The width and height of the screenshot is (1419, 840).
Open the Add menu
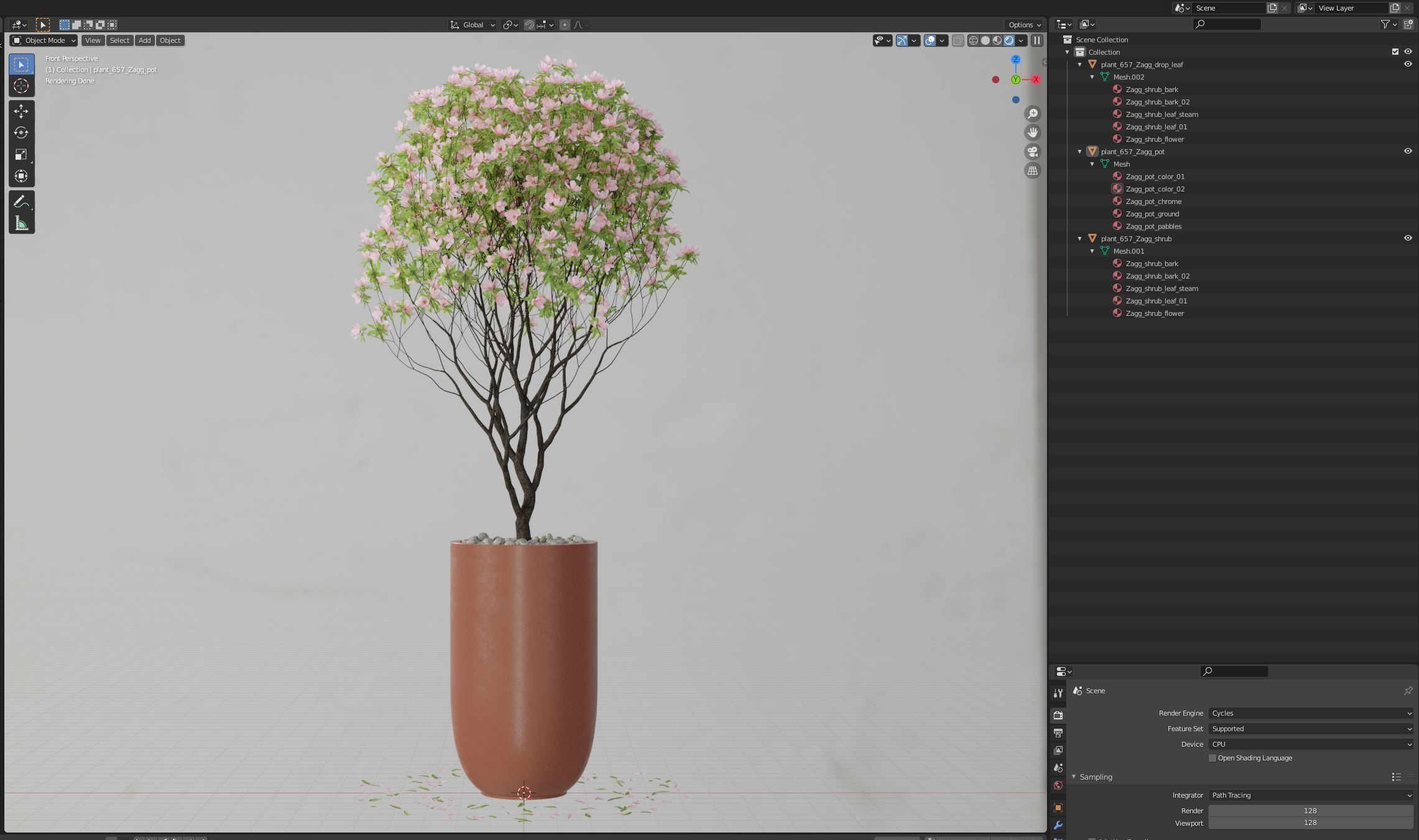(x=144, y=40)
